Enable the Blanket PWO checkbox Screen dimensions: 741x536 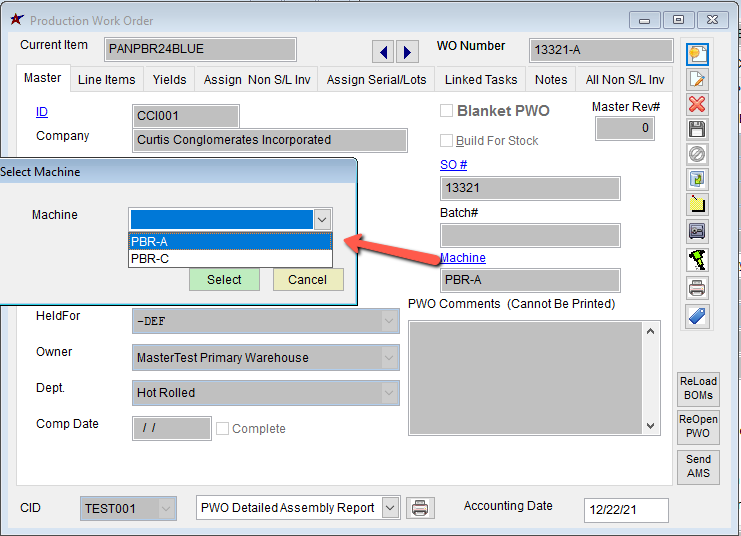point(447,111)
